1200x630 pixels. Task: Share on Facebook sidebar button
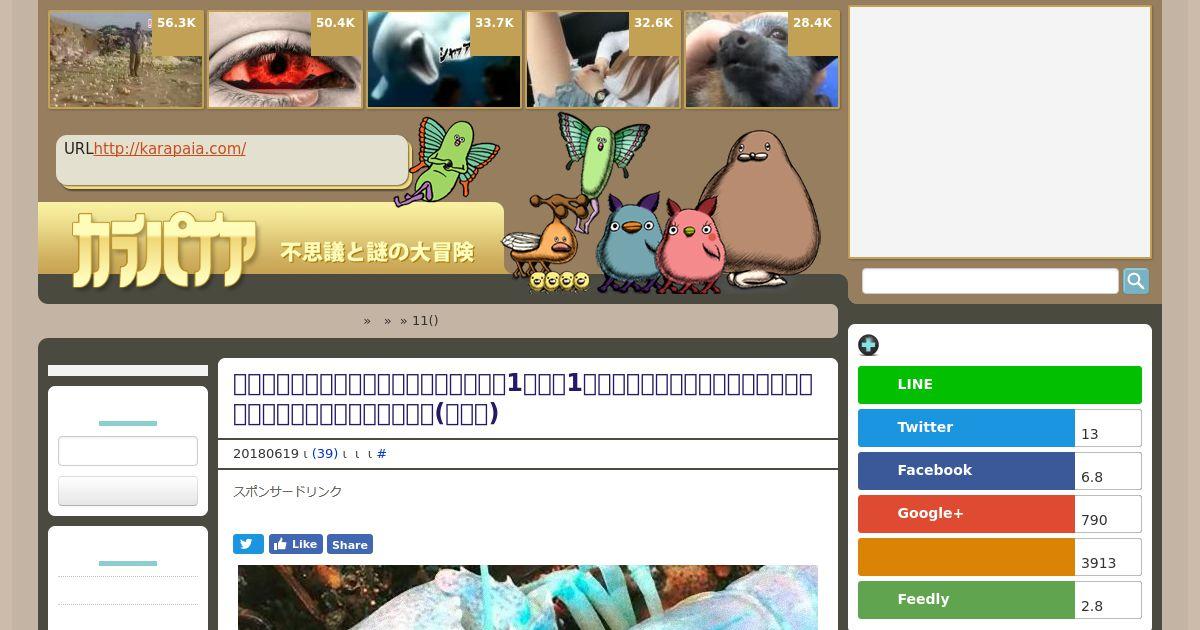tap(966, 471)
